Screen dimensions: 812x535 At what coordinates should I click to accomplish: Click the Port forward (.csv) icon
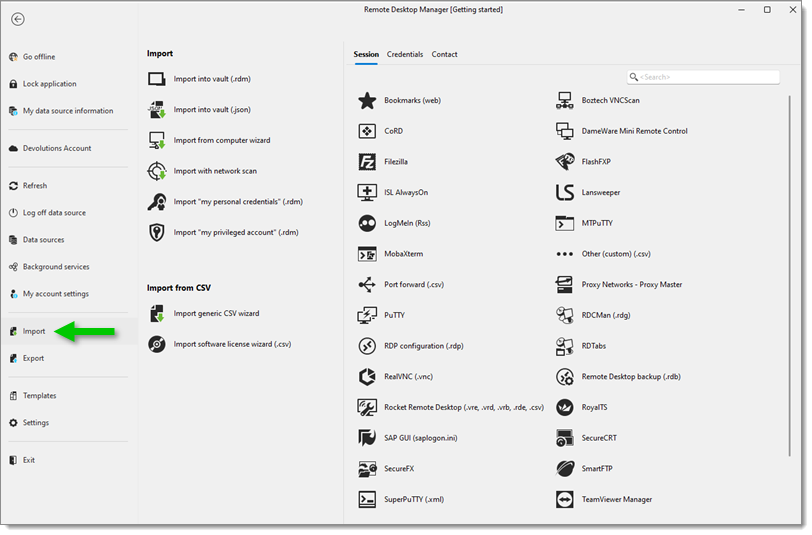367,284
